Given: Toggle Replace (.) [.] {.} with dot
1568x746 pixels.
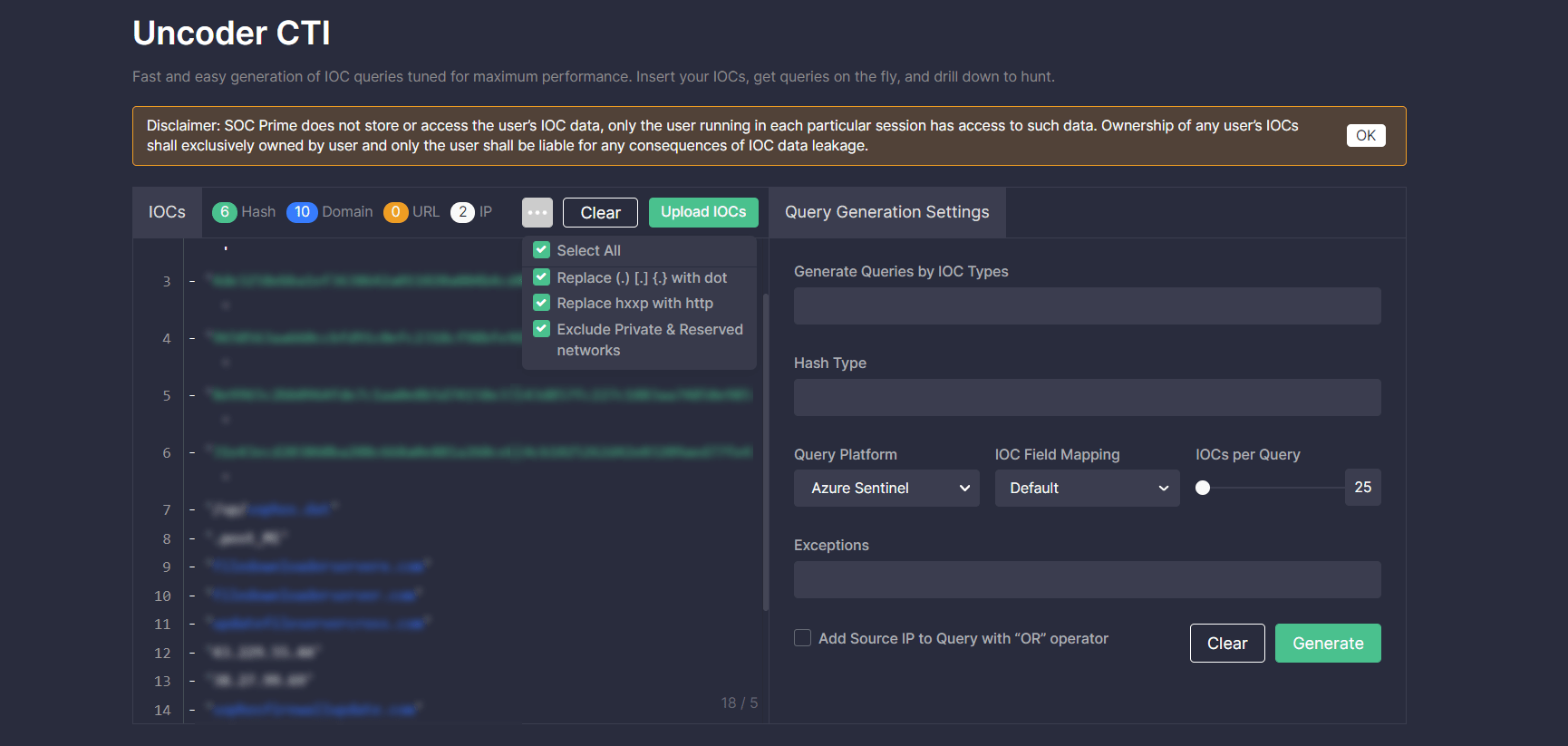Looking at the screenshot, I should click(542, 277).
